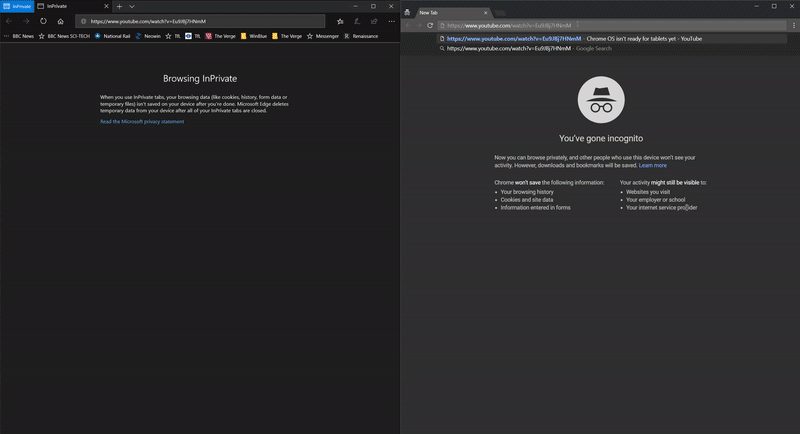Close the New Tab tab in Chrome

click(x=485, y=13)
